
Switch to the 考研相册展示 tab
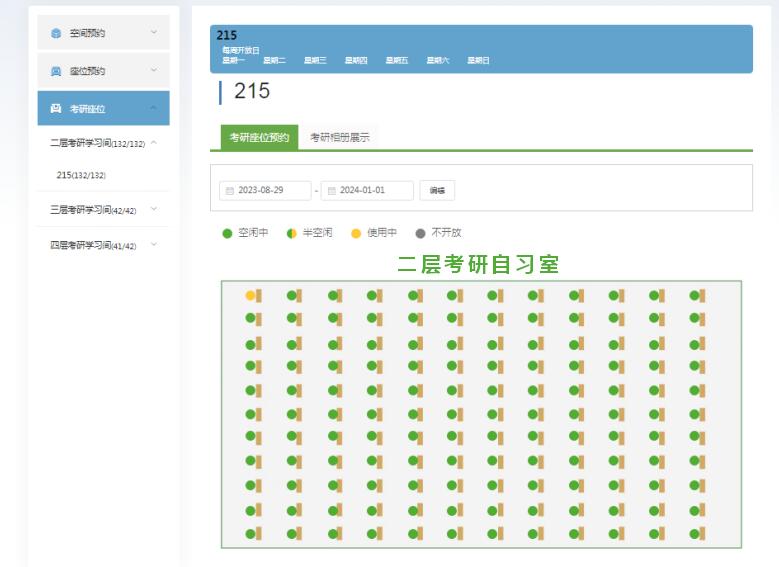click(x=339, y=138)
